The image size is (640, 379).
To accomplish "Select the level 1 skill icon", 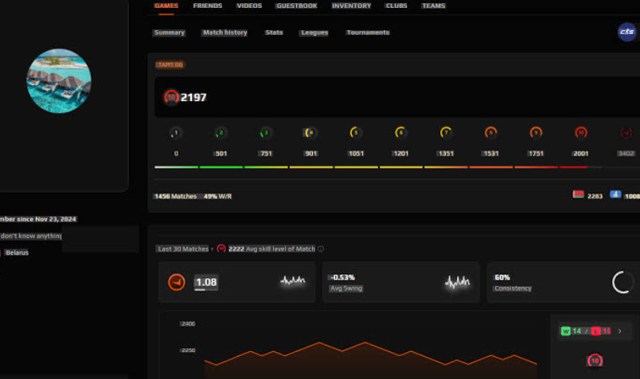I will 176,133.
